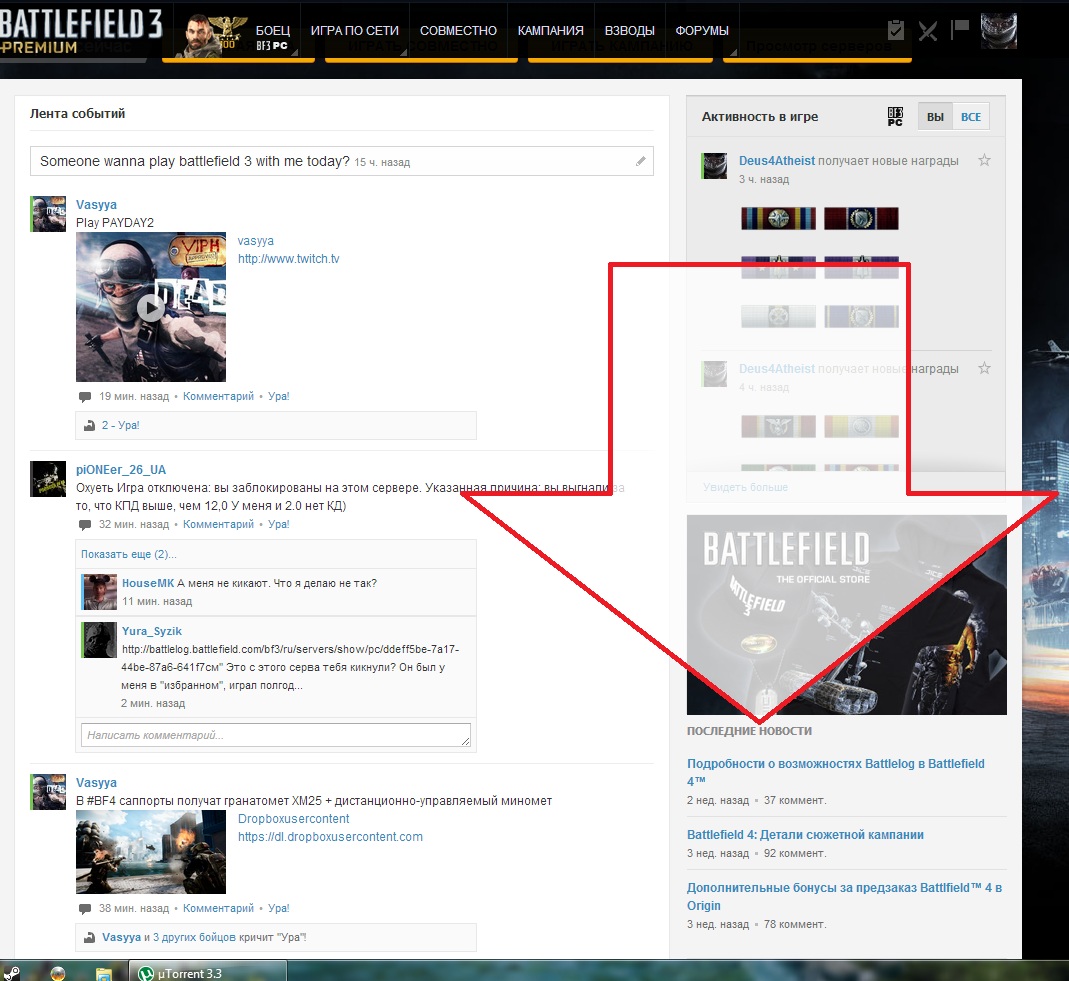Open HouseMK profile name link
Viewport: 1069px width, 981px height.
tap(148, 583)
